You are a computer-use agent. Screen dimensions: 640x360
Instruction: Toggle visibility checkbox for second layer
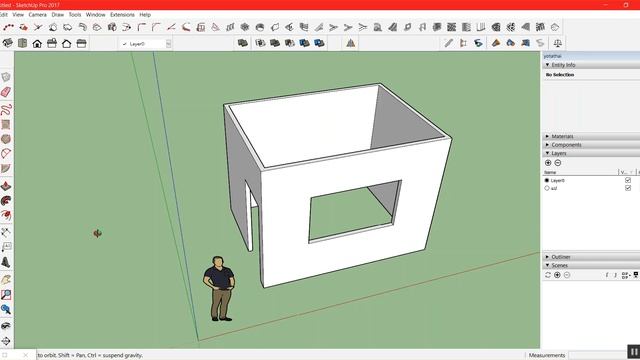(x=628, y=188)
